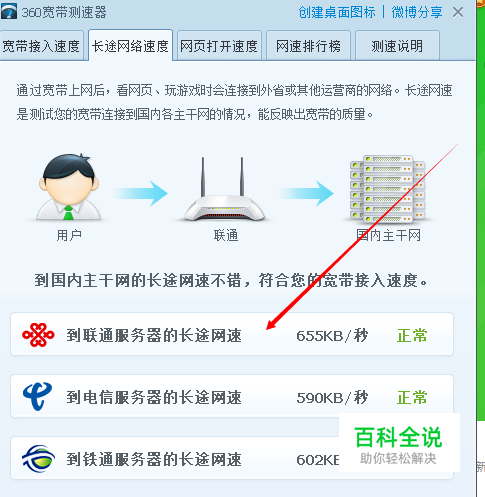Switch to the 测速说明 tab
Viewport: 485px width, 497px height.
397,46
